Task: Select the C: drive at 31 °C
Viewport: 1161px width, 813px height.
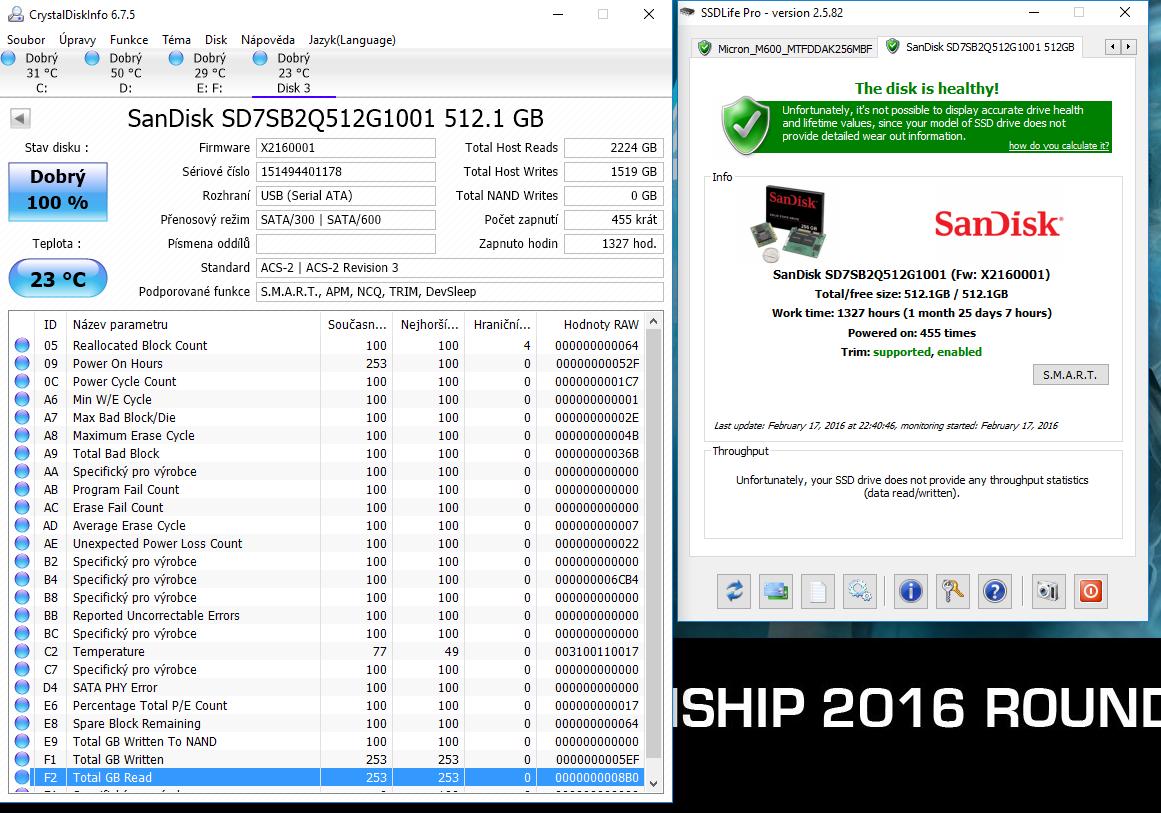Action: 41,73
